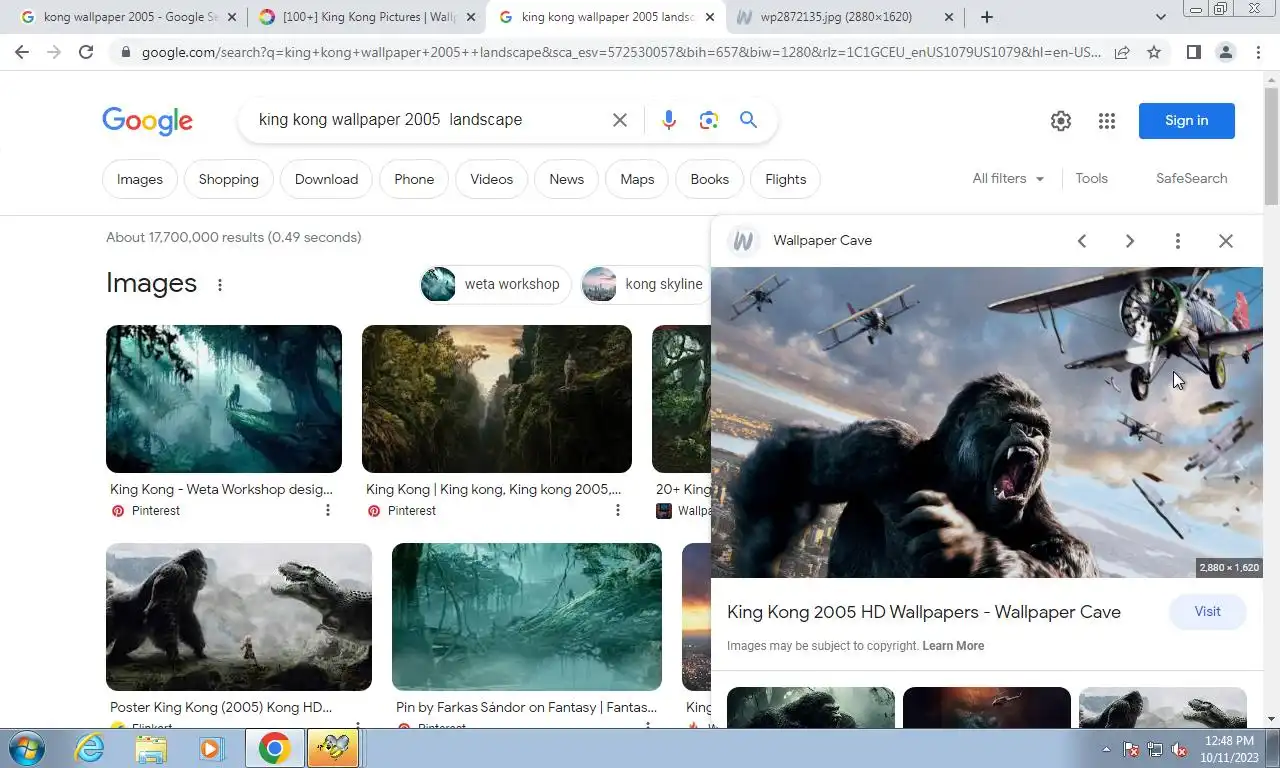Close the wp2872135.jpg tab

[948, 17]
